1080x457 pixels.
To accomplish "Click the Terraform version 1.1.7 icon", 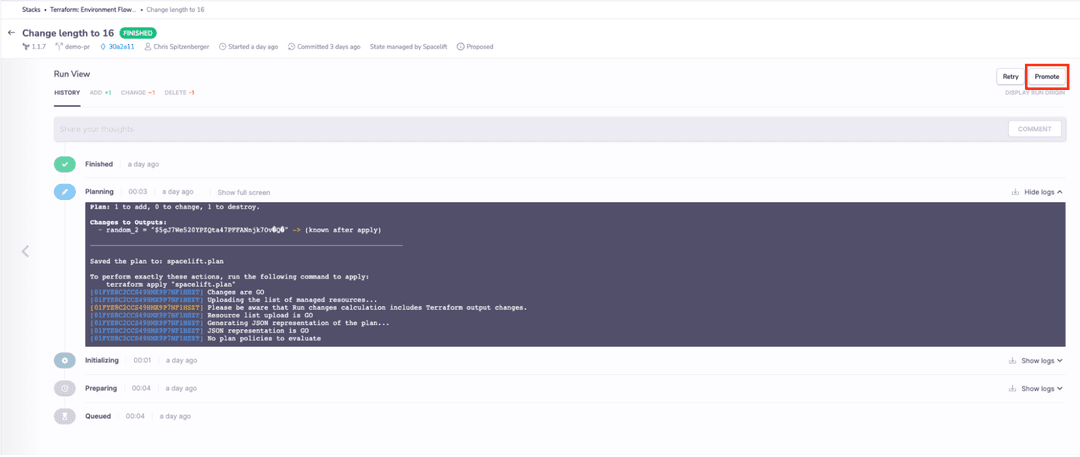I will pyautogui.click(x=26, y=47).
